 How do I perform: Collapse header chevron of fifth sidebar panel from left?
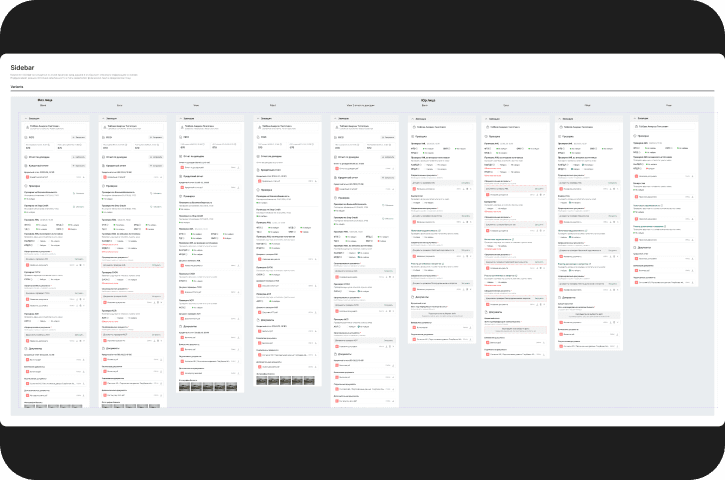click(336, 119)
